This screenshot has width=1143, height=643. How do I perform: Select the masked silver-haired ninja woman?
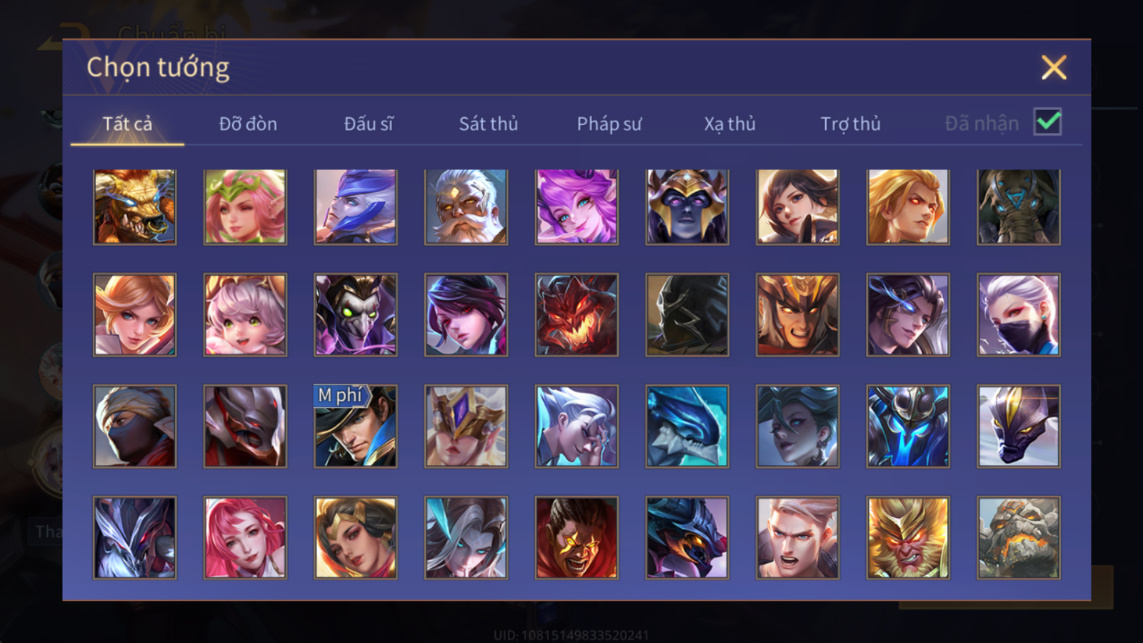[x=1018, y=315]
